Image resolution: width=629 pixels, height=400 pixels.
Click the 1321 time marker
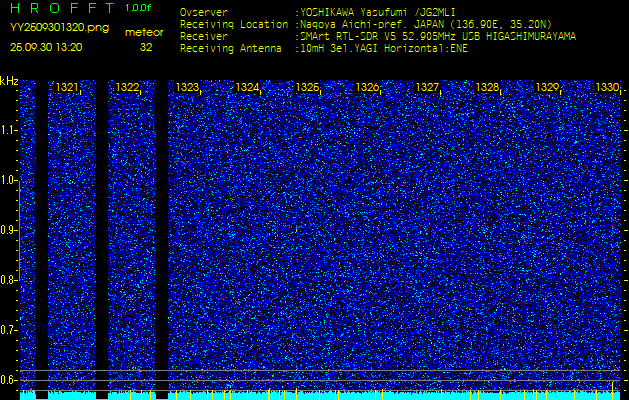(67, 87)
